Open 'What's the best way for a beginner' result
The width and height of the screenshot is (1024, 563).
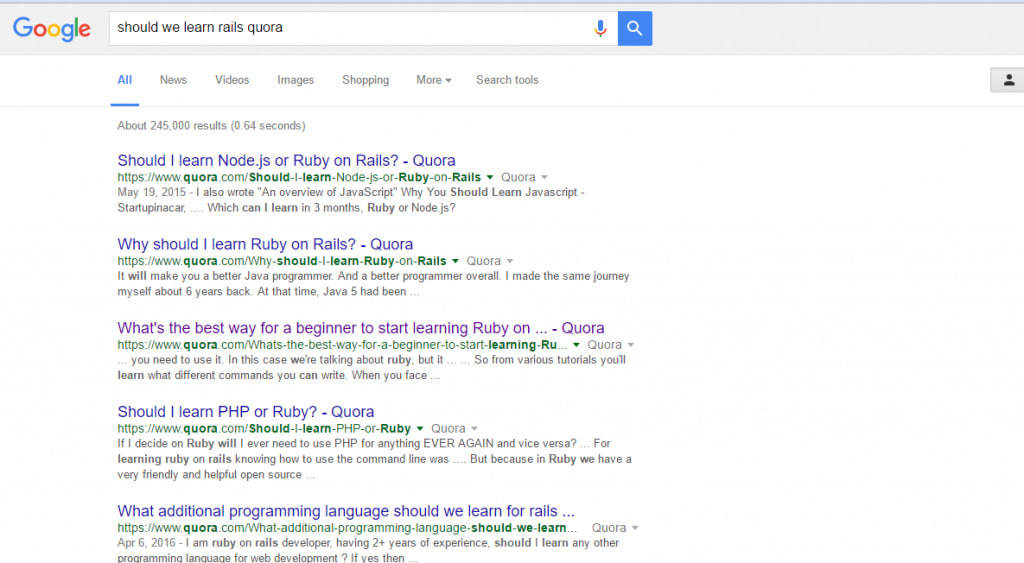pos(360,328)
